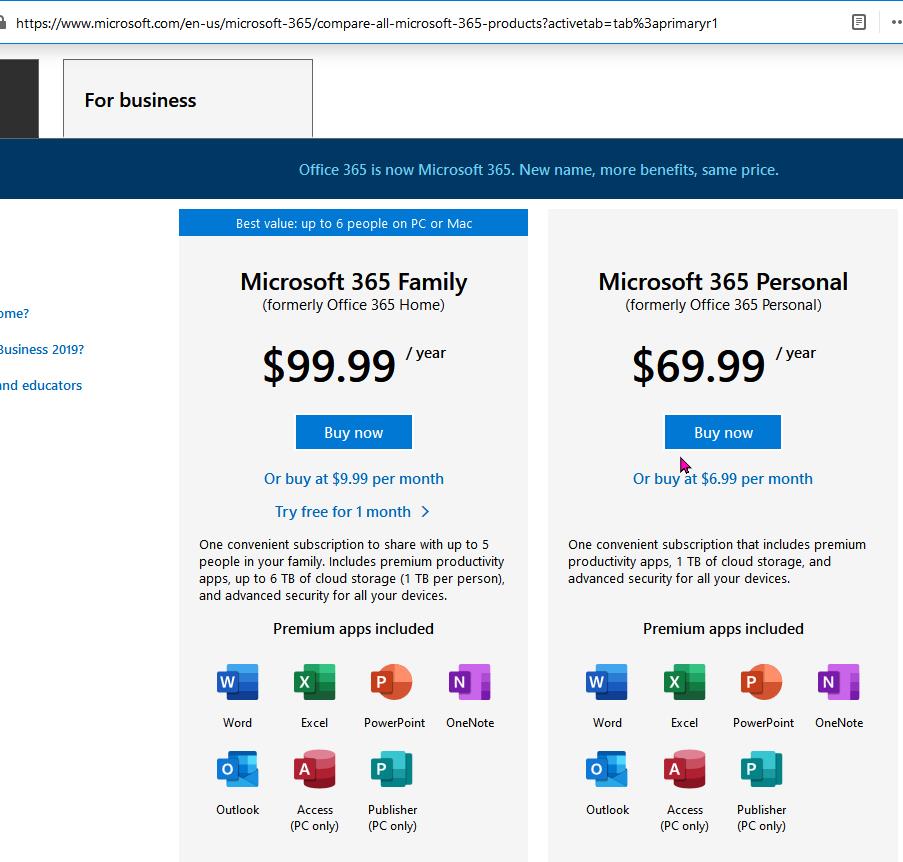The height and width of the screenshot is (862, 903).
Task: Switch to the For business tab
Action: [188, 98]
